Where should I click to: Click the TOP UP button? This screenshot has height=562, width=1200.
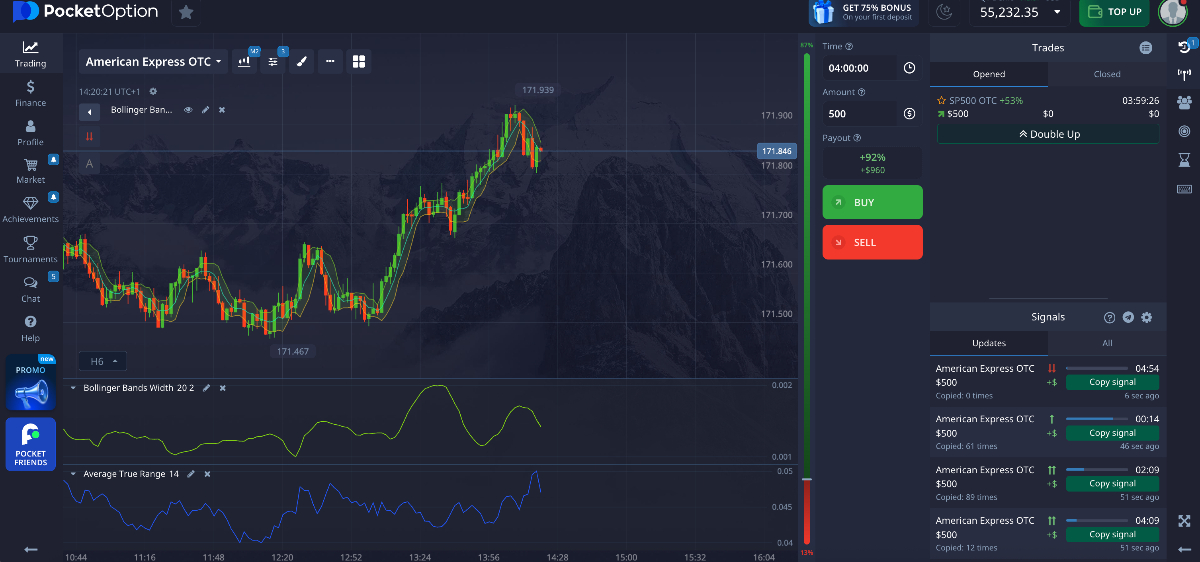[1114, 12]
